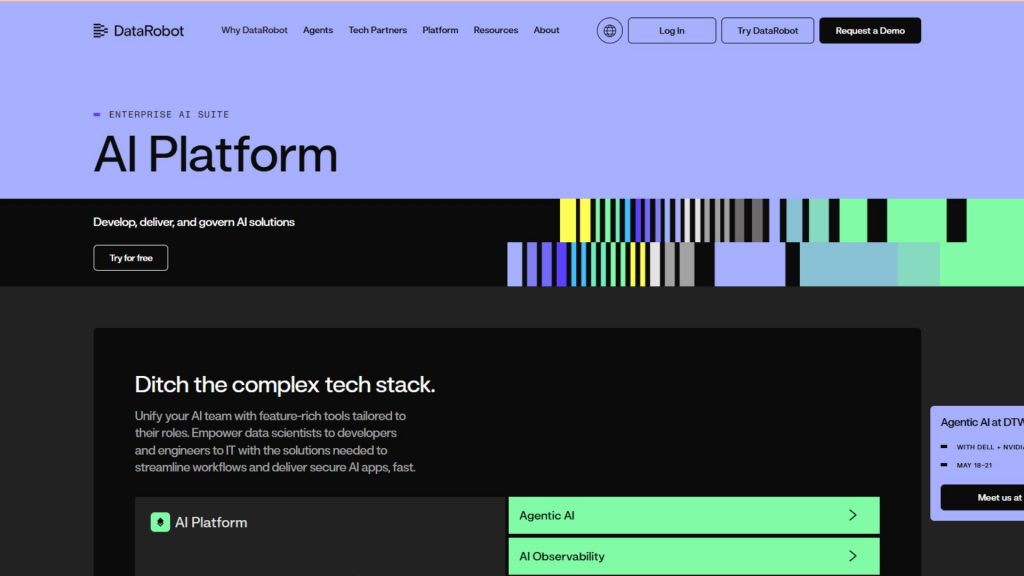Click the MAY 18-21 date text
Screen dimensions: 1024x576
pyautogui.click(x=974, y=465)
